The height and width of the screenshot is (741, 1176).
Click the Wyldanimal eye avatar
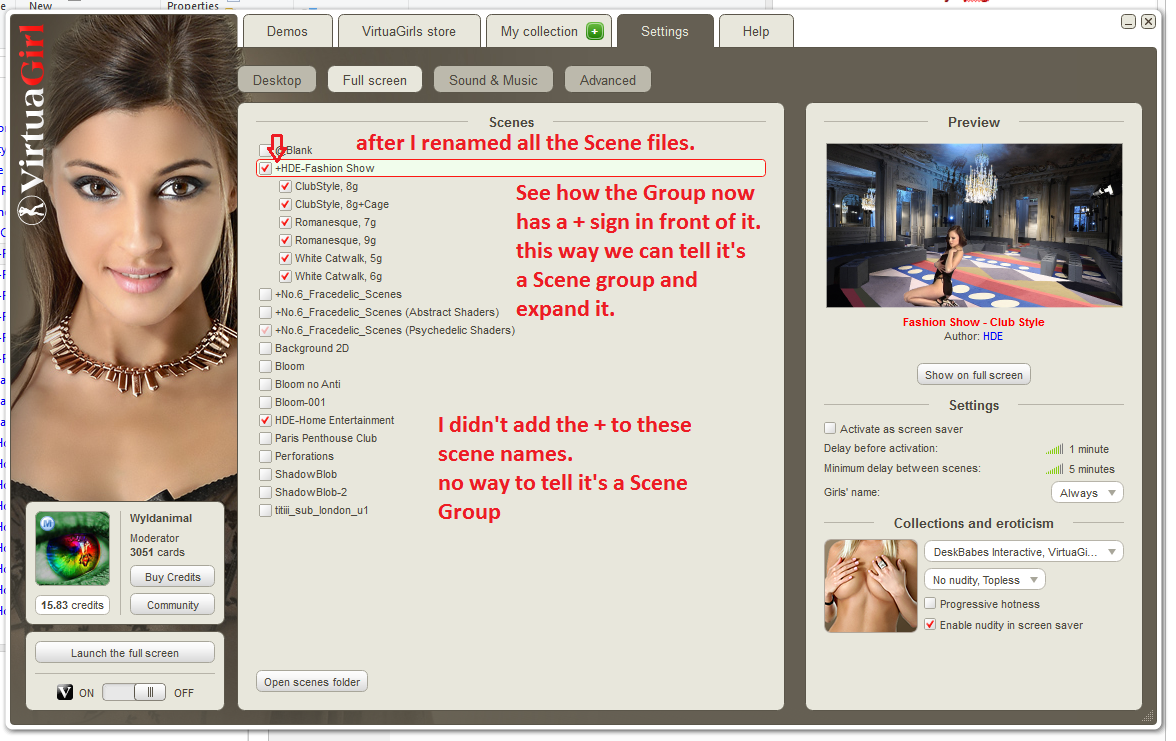point(73,548)
